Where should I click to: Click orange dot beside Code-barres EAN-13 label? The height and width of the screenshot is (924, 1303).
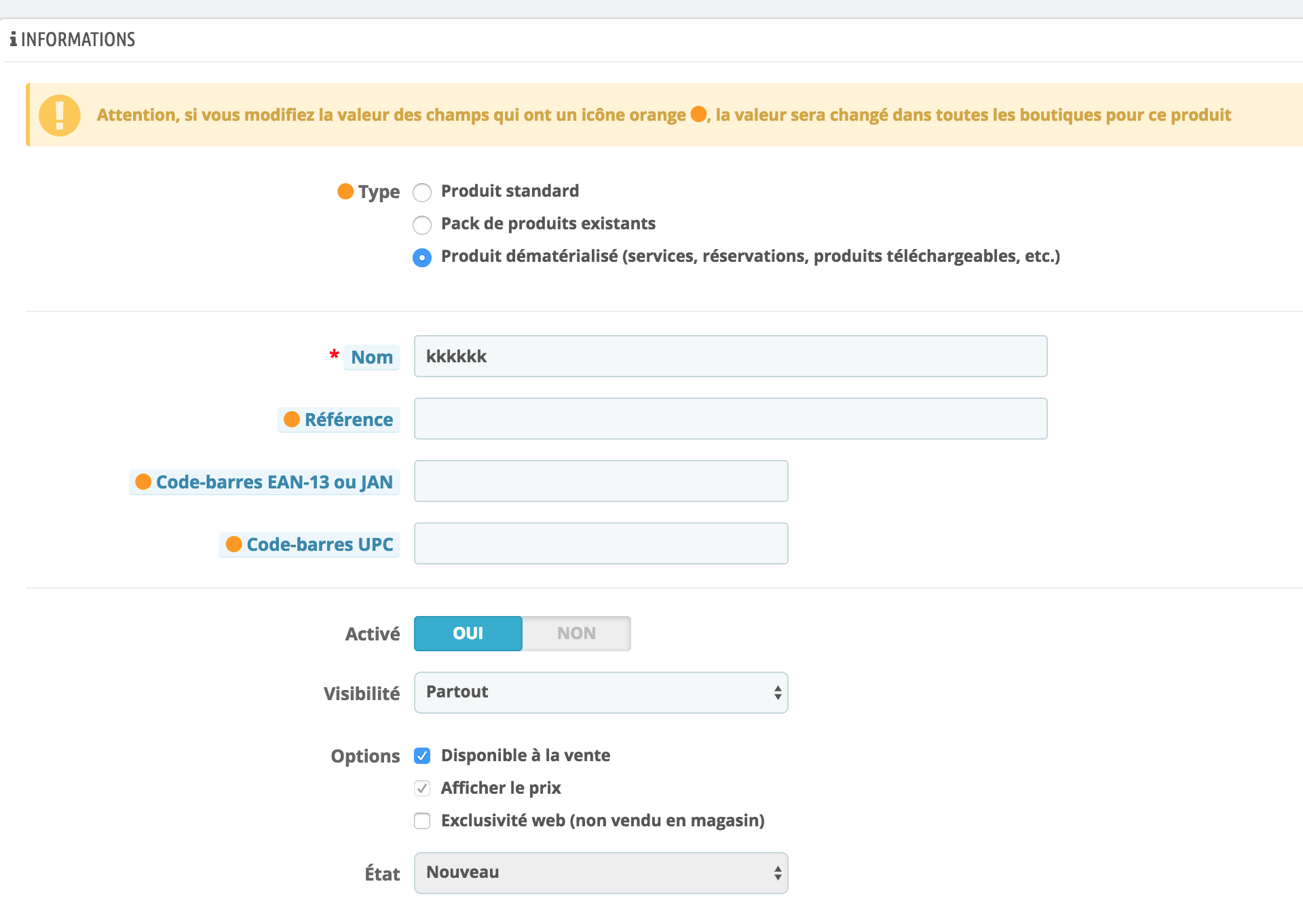click(x=143, y=482)
